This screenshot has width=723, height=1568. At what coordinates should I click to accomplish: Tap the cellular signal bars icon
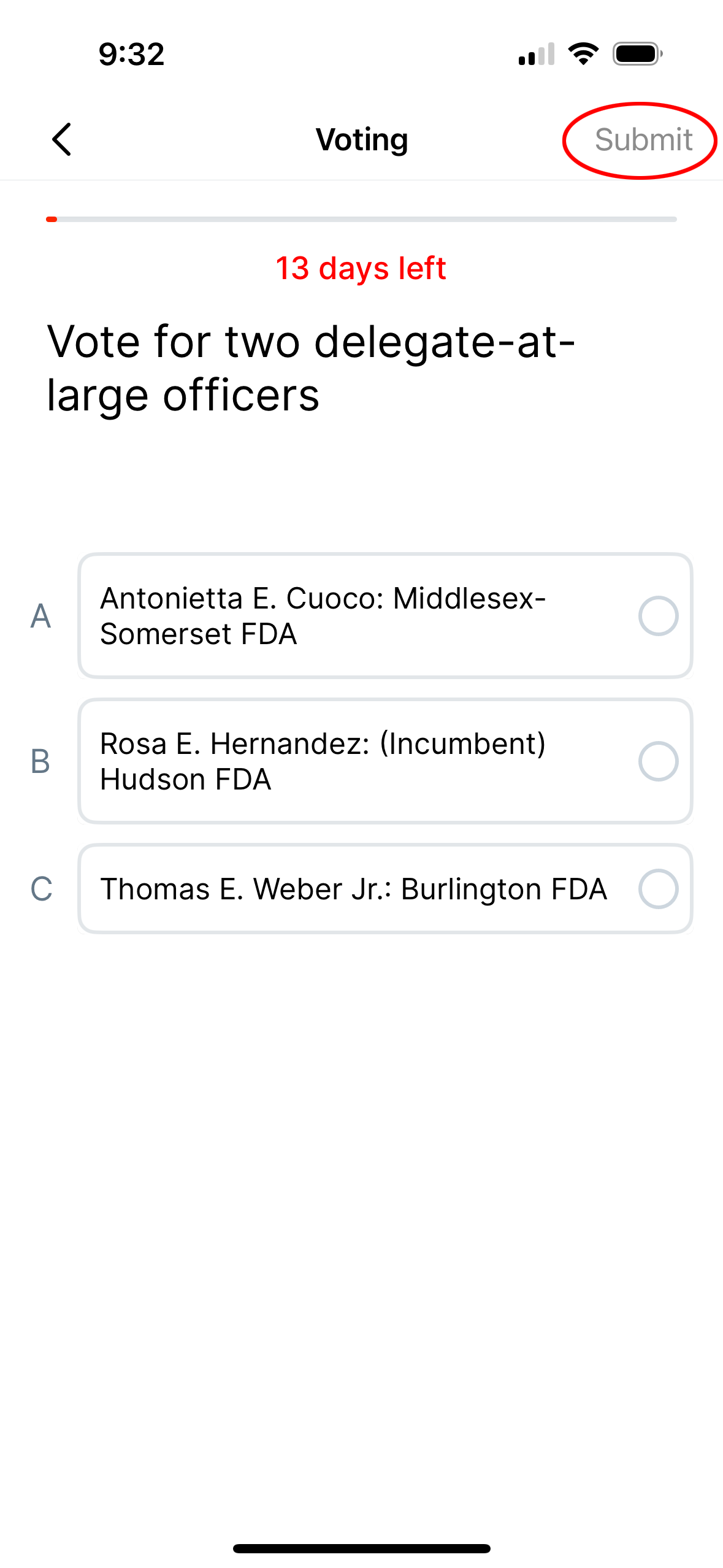coord(537,54)
